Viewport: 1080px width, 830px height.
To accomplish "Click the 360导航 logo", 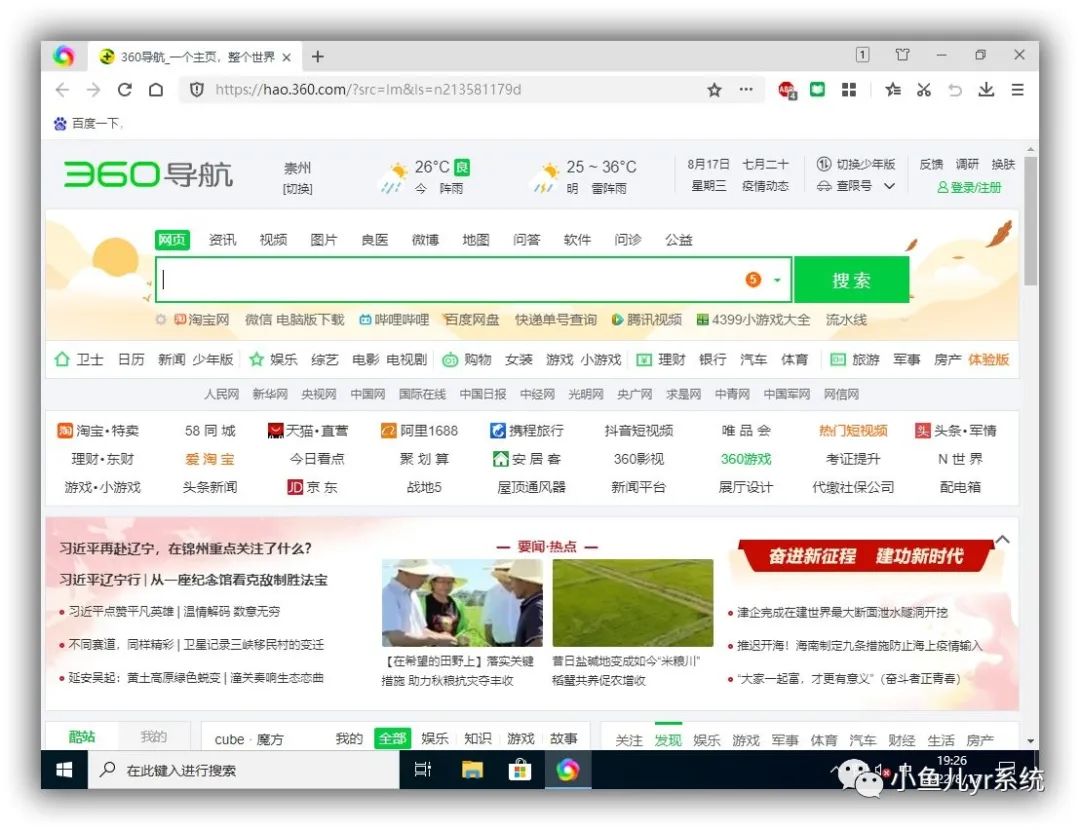I will (x=148, y=174).
